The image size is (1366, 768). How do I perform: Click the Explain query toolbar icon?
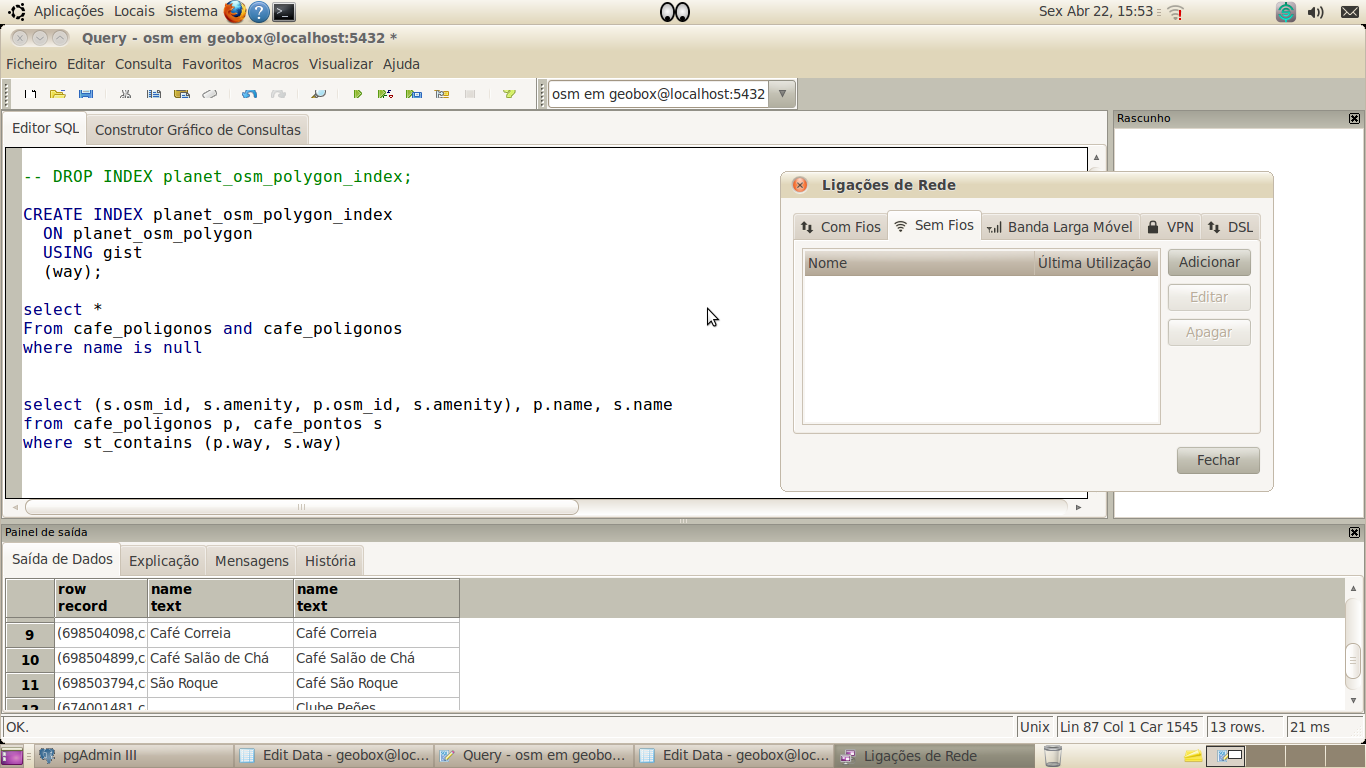441,94
